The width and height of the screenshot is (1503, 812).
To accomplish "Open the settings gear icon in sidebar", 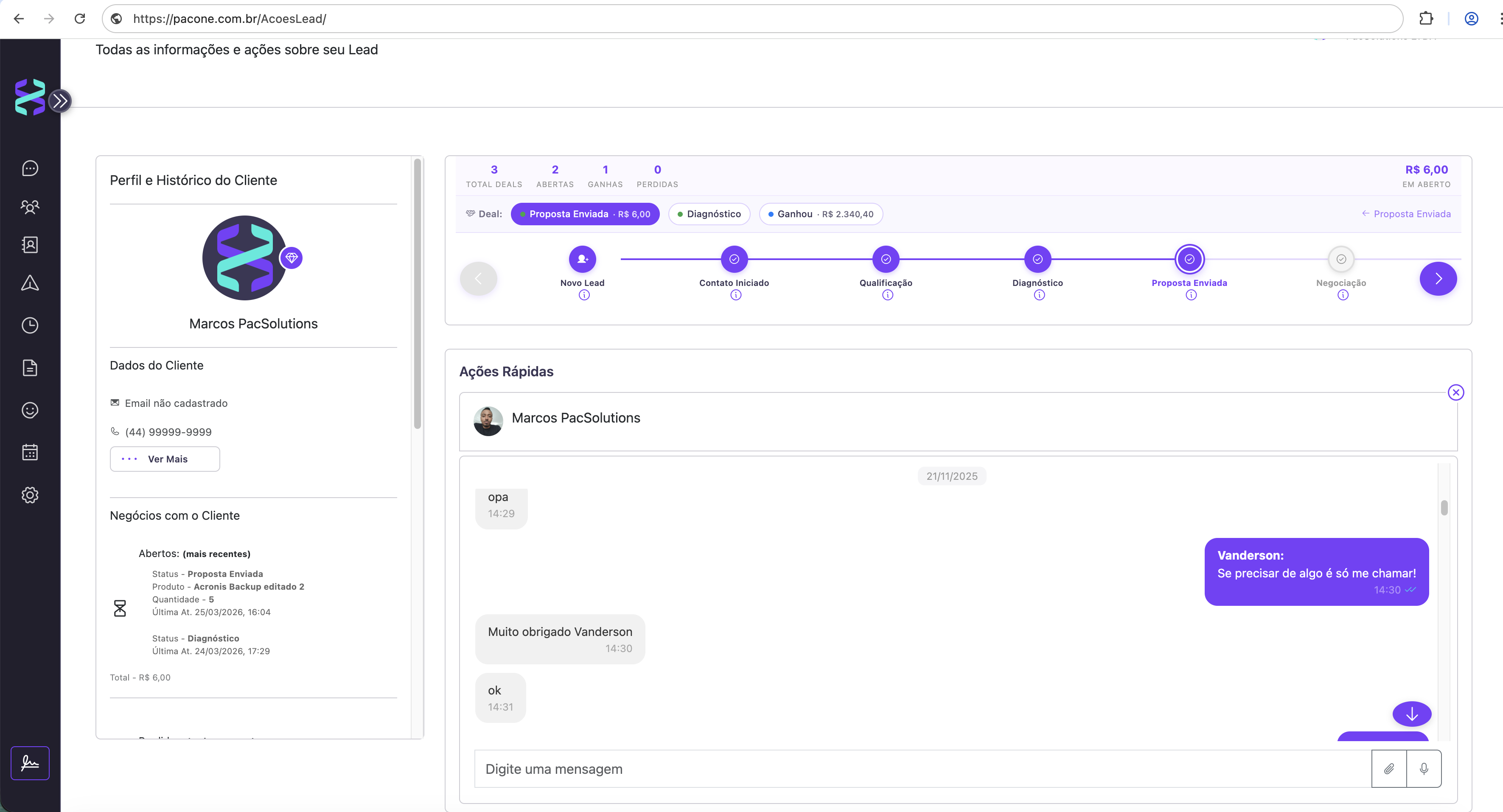I will pos(30,495).
